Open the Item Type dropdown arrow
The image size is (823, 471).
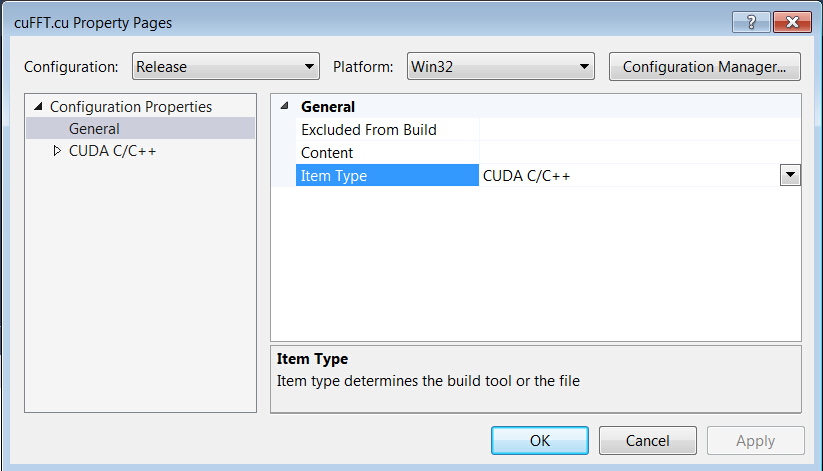click(x=790, y=175)
